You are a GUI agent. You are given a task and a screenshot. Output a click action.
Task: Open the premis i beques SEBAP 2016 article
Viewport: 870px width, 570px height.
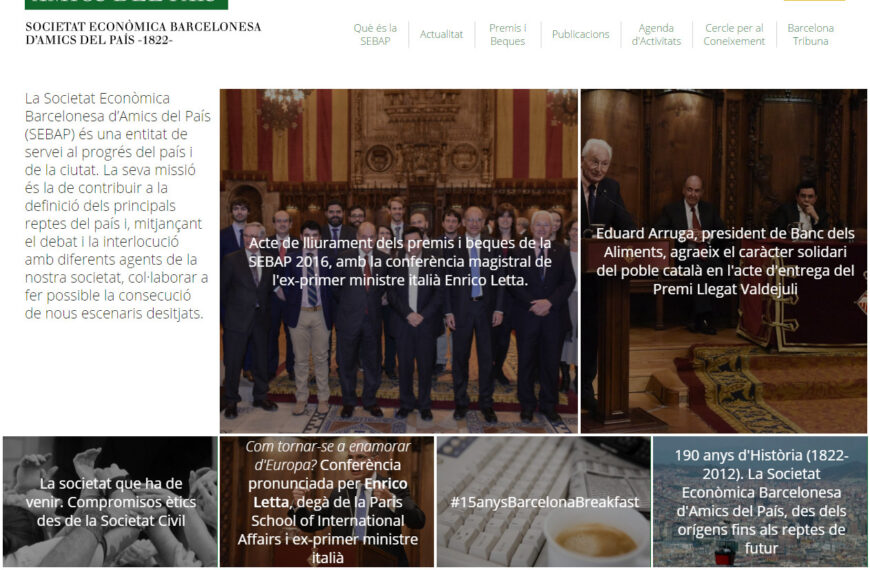click(x=399, y=261)
